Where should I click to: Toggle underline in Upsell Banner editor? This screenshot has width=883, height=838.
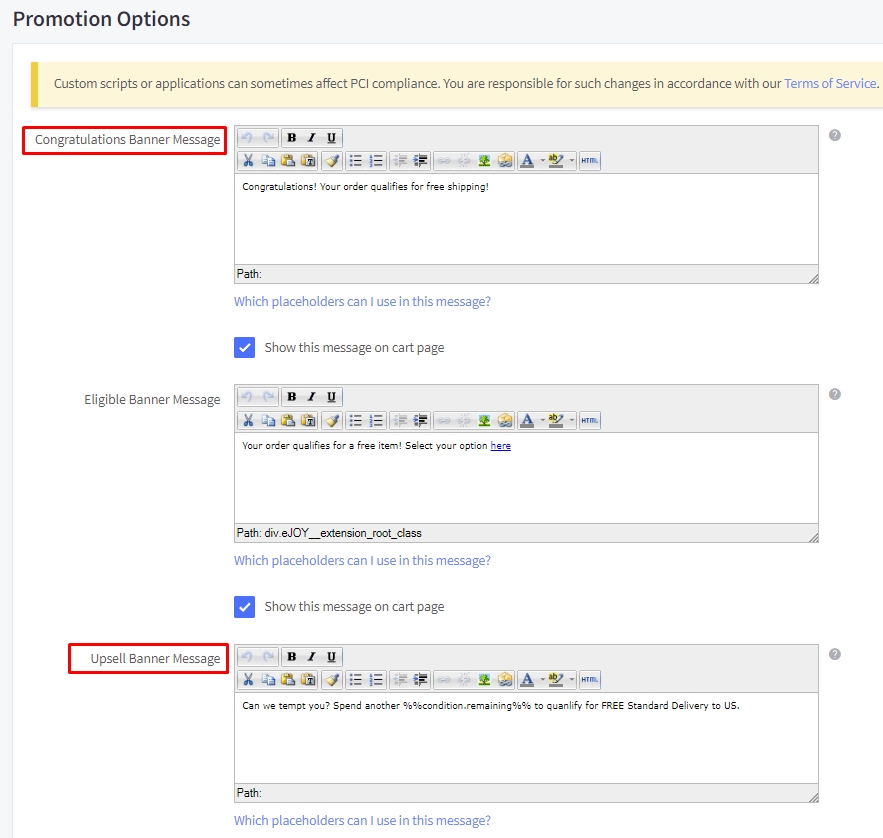tap(331, 657)
